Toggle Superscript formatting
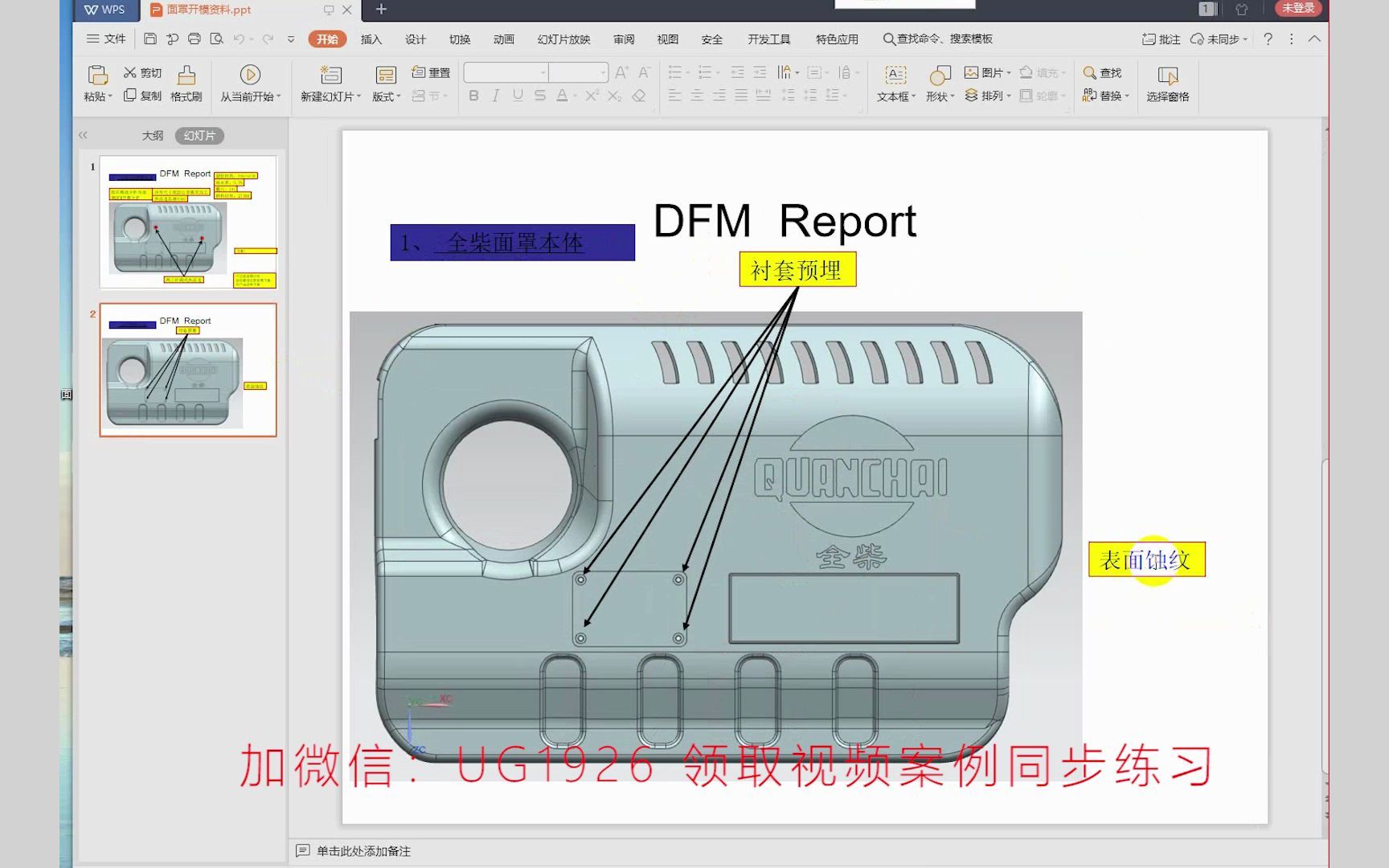This screenshot has height=868, width=1389. [592, 96]
